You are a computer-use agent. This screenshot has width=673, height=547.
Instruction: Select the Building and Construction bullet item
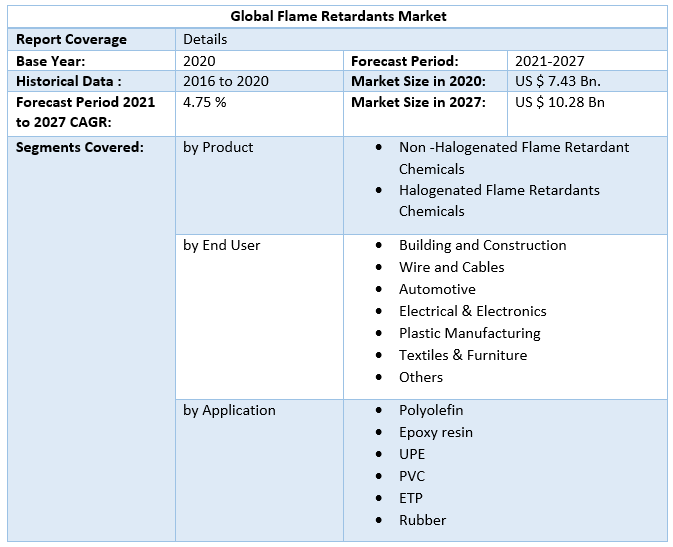click(482, 245)
